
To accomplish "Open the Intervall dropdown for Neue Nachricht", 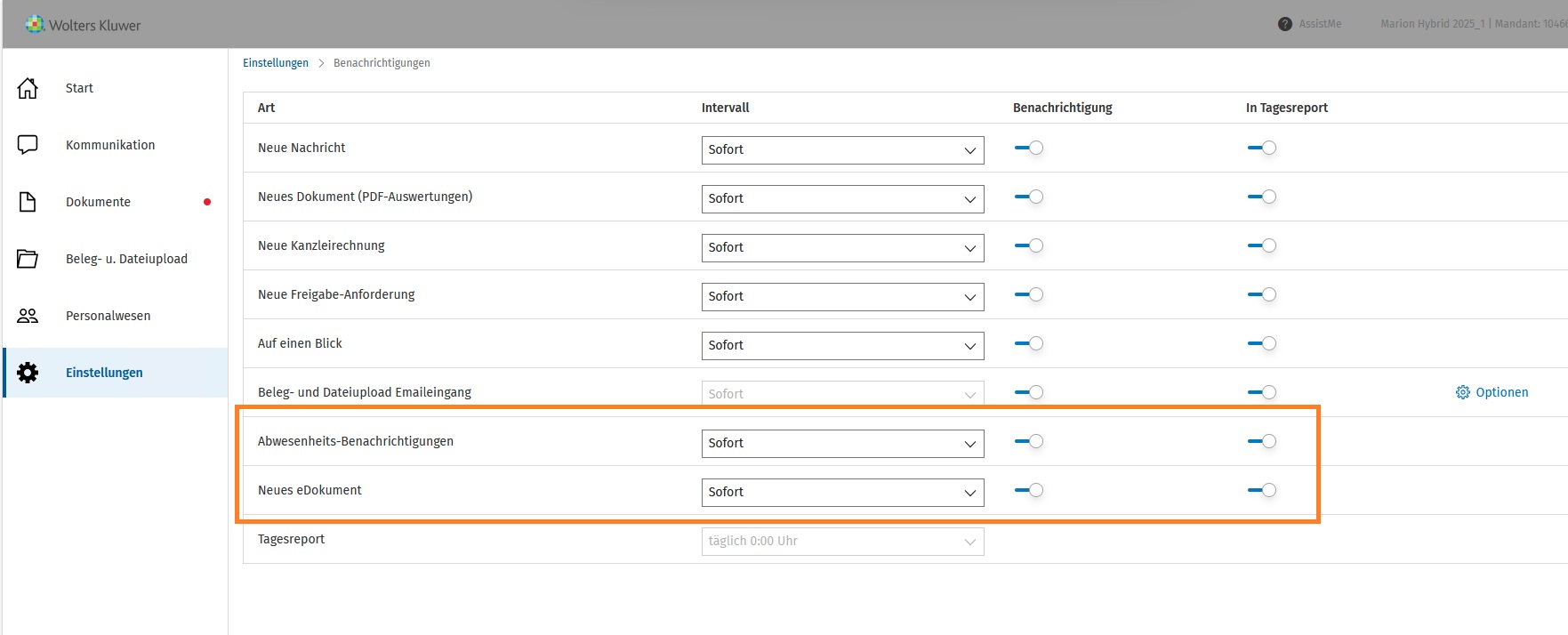I will (842, 150).
